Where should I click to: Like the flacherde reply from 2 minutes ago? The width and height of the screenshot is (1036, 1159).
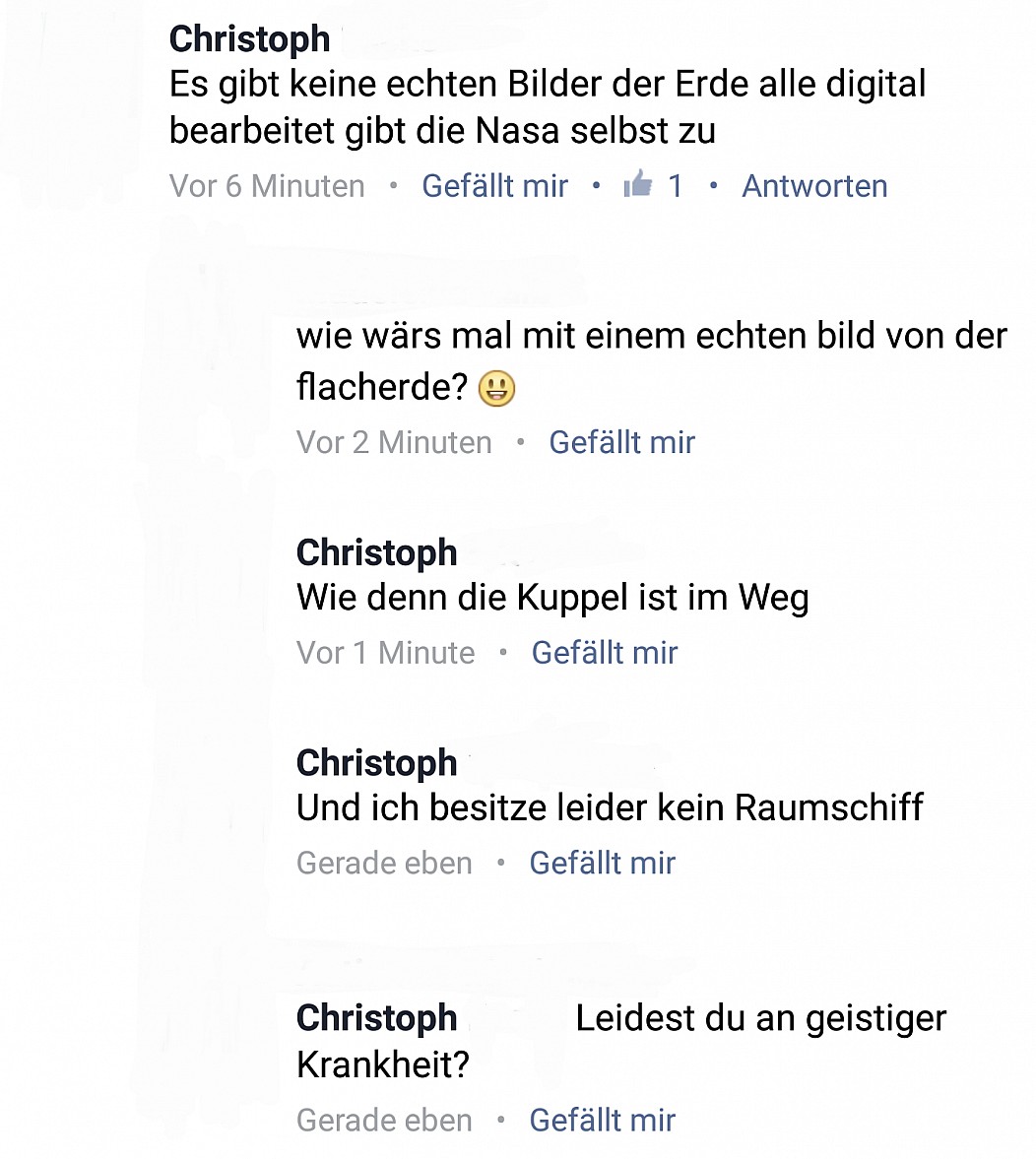coord(622,443)
